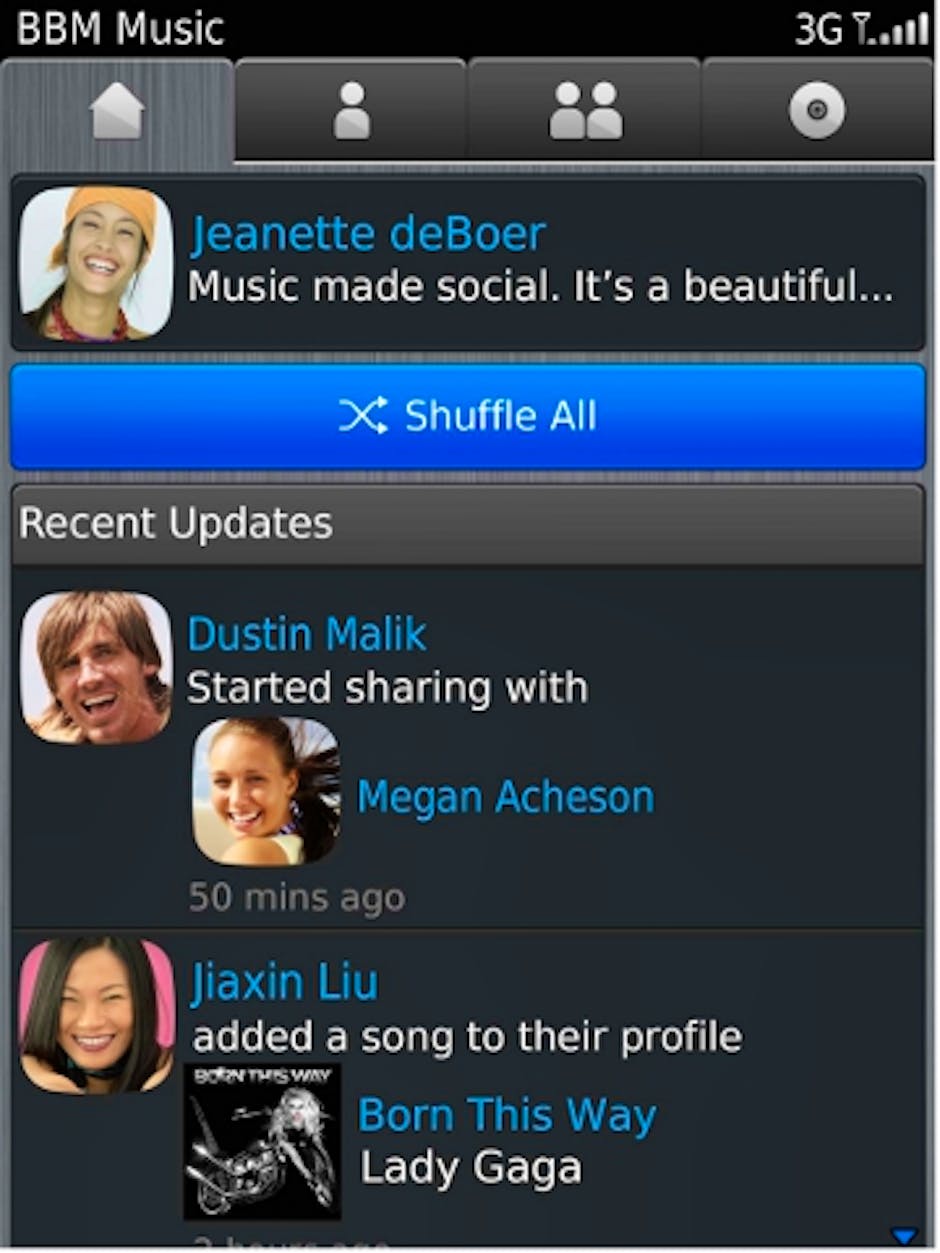This screenshot has height=1253, width=940.
Task: Tap the Born This Way album cover
Action: pyautogui.click(x=263, y=1140)
